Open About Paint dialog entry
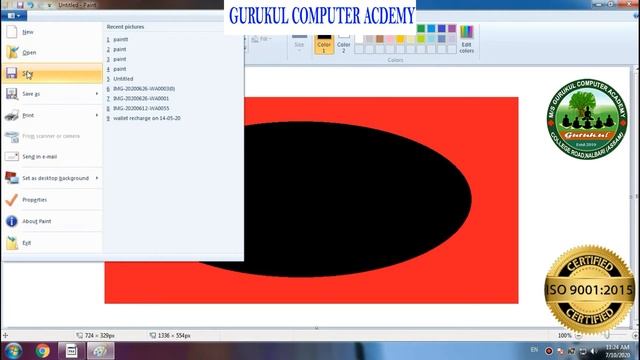 pos(52,221)
